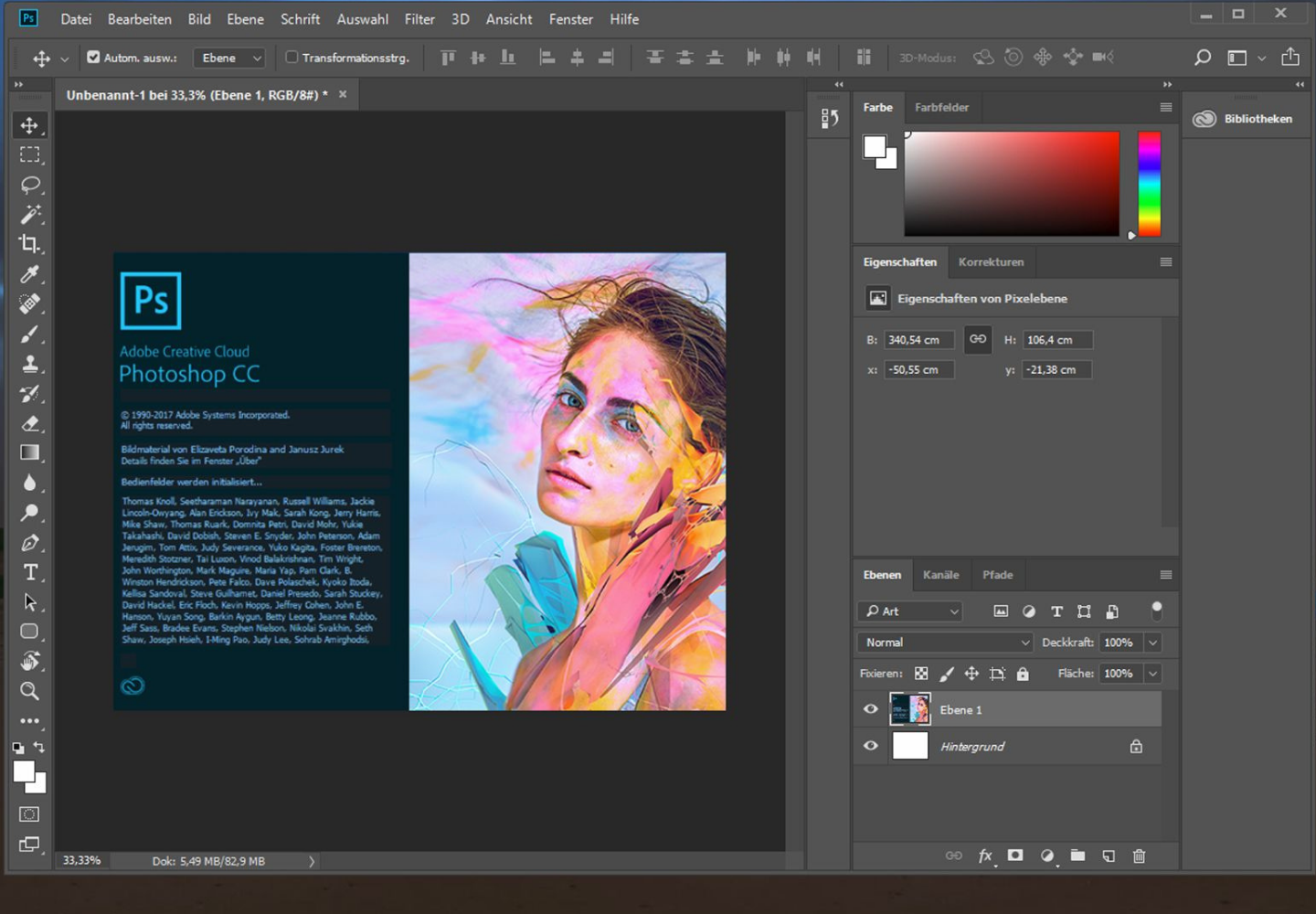Open the Ebene auto-select dropdown
This screenshot has width=1316, height=914.
[x=229, y=58]
